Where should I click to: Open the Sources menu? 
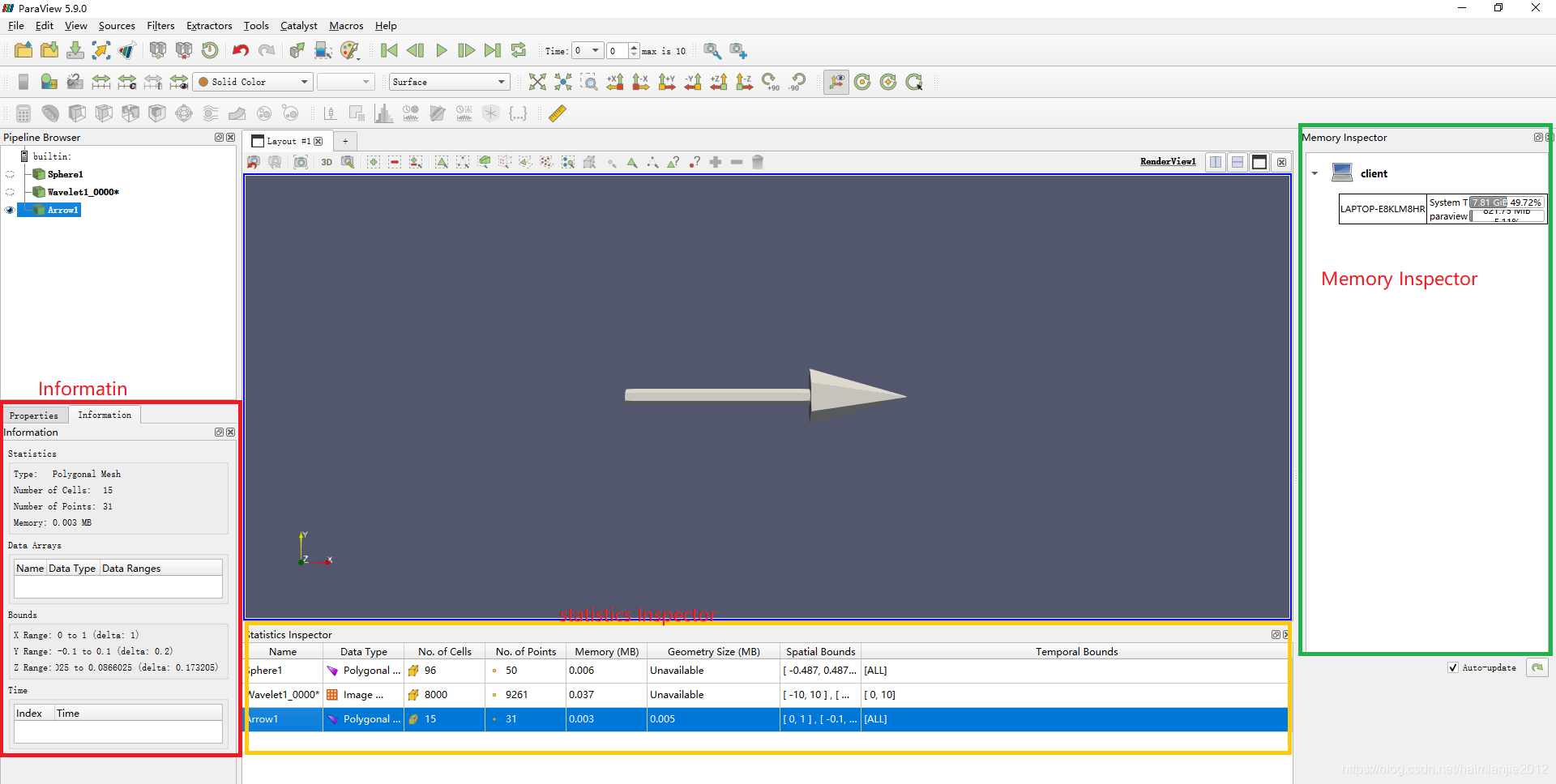117,26
